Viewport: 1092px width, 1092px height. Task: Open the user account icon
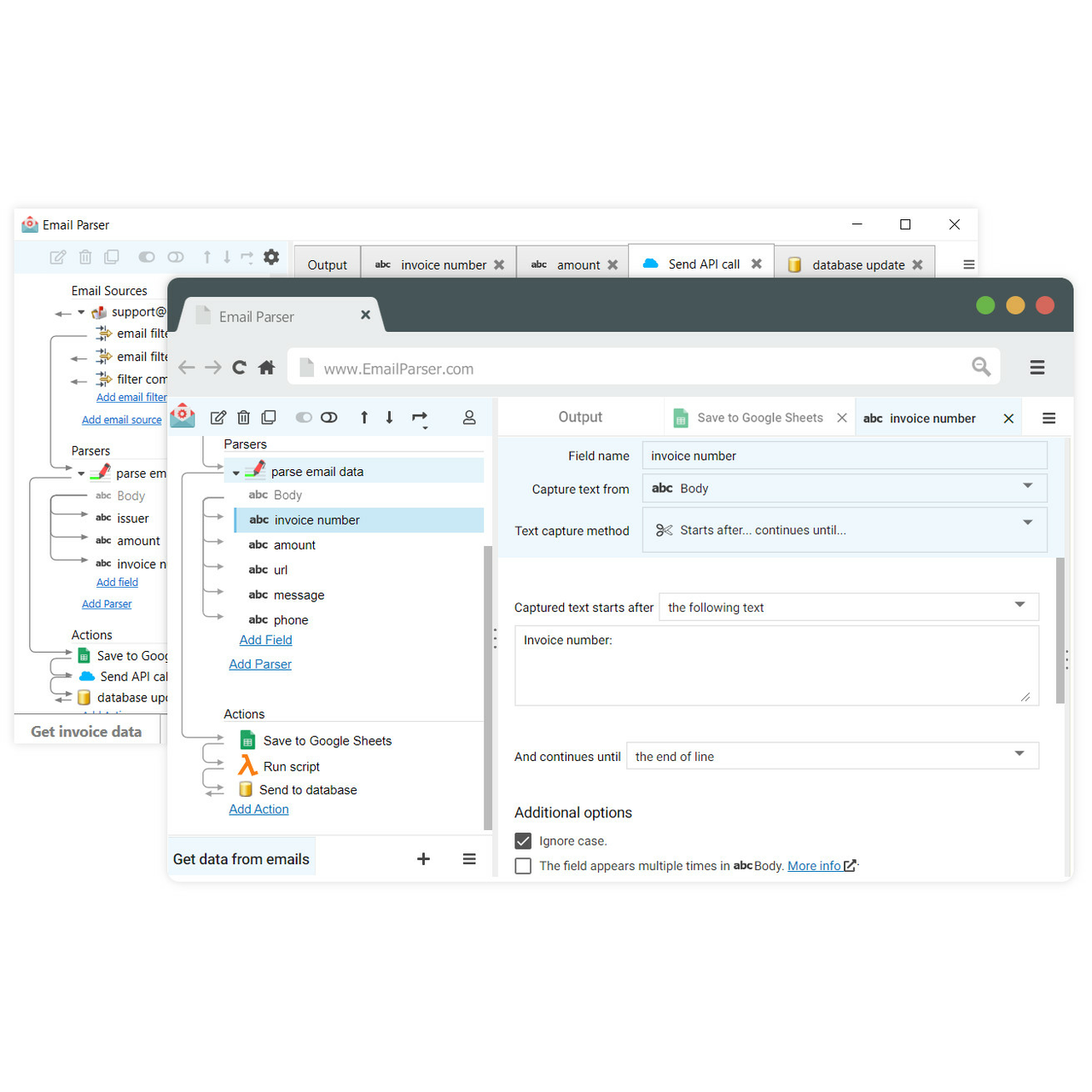[x=469, y=417]
